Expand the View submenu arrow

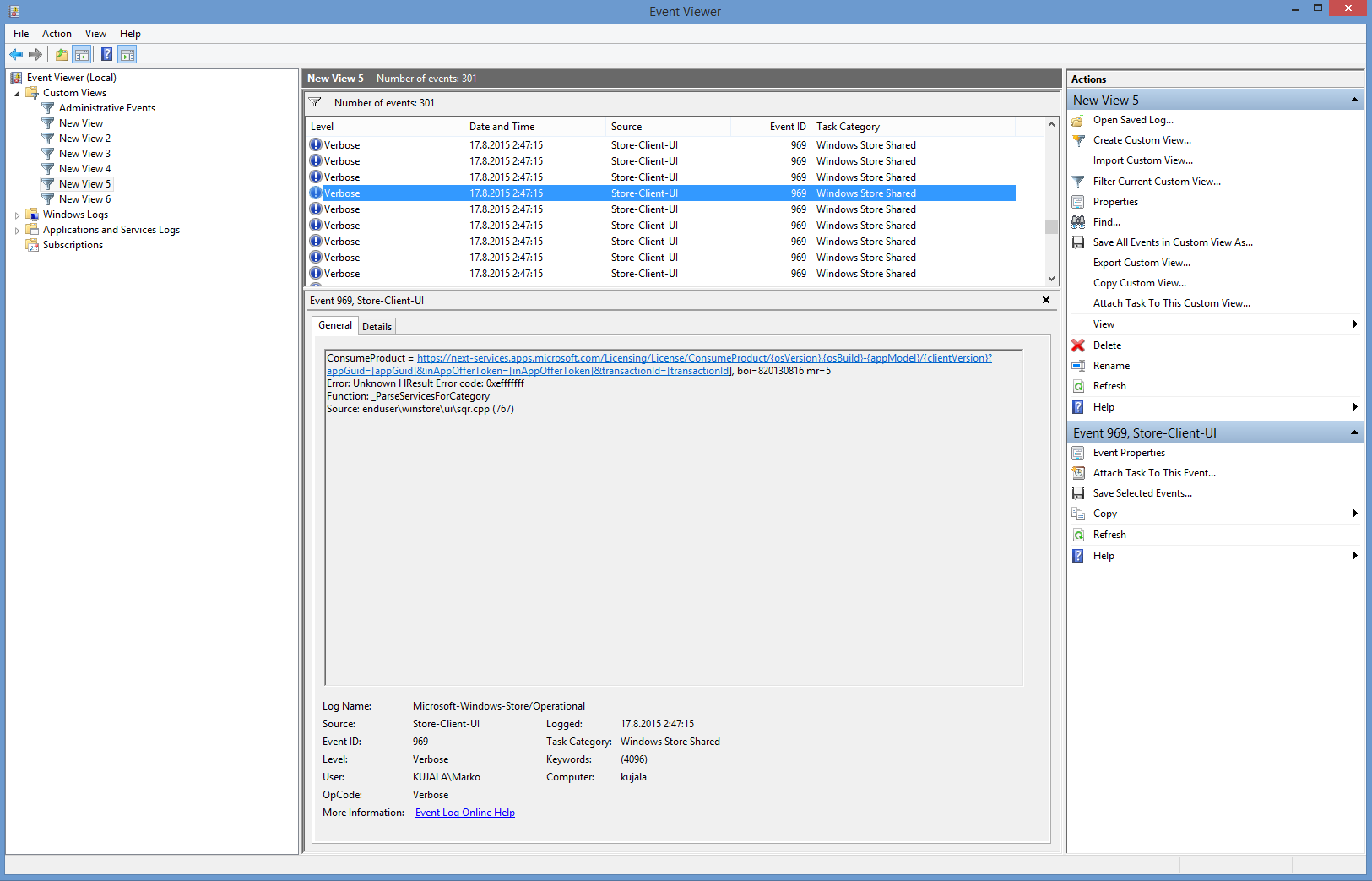tap(1355, 324)
